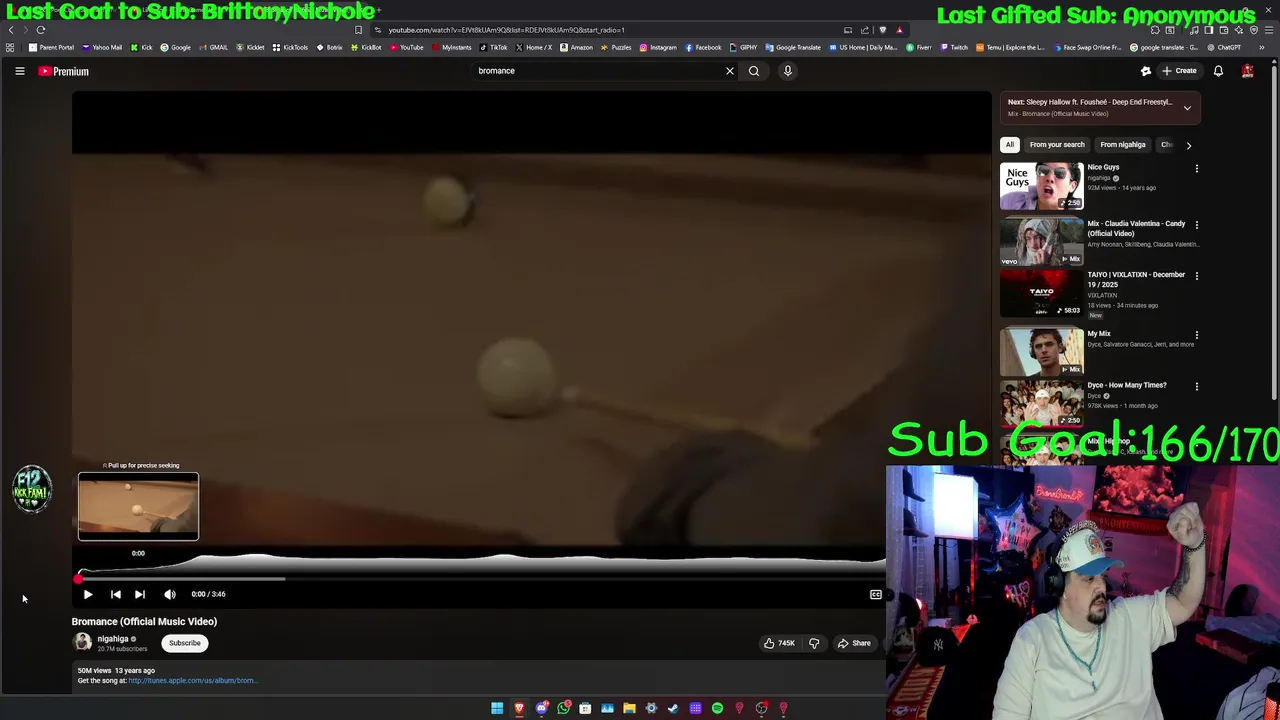1280x720 pixels.
Task: Open Windows Start menu
Action: click(497, 708)
